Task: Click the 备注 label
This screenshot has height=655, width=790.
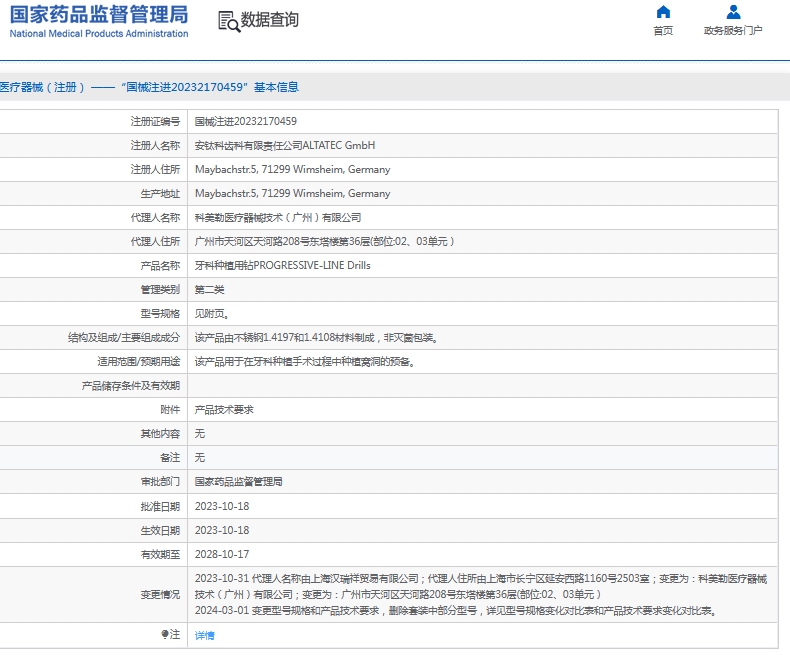Action: (170, 457)
